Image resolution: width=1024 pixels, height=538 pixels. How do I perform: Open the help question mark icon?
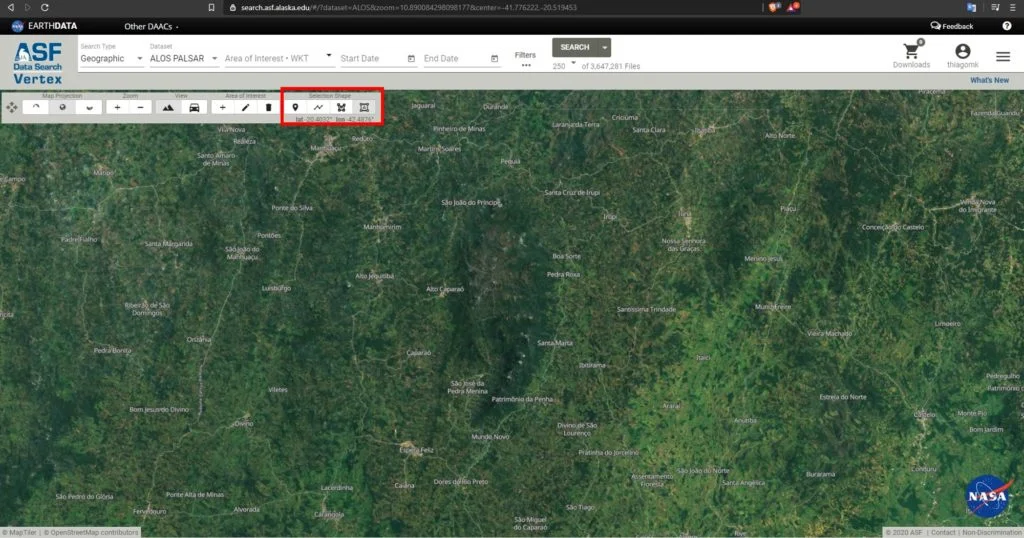1006,26
